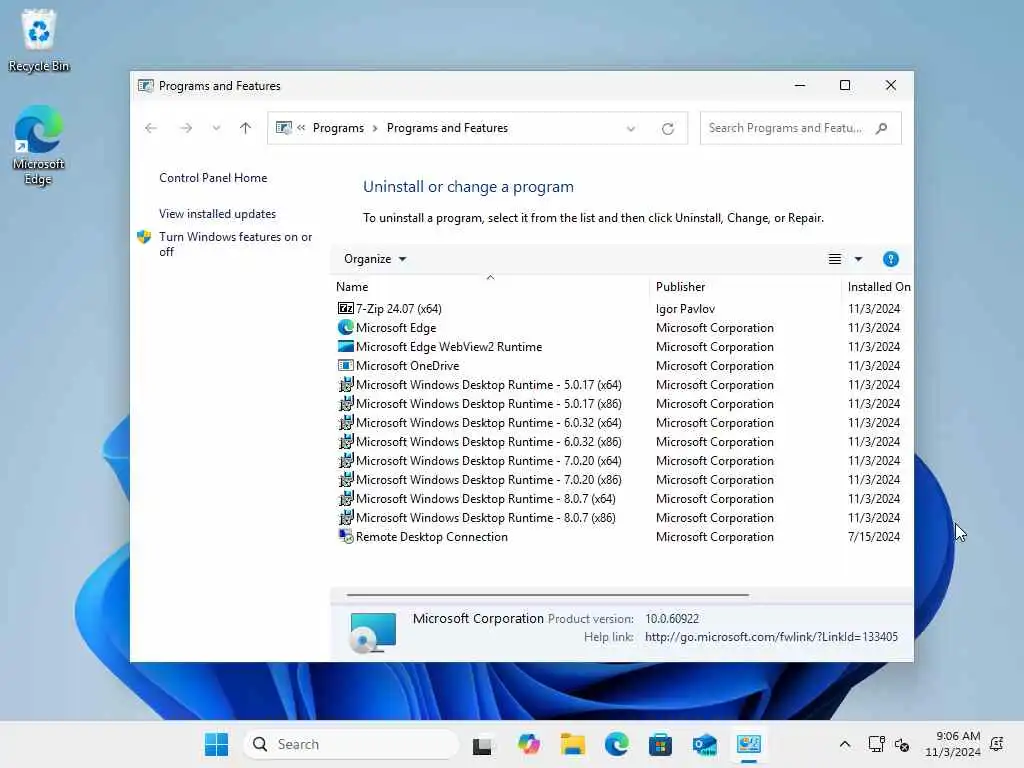Open View installed updates link

coord(217,214)
